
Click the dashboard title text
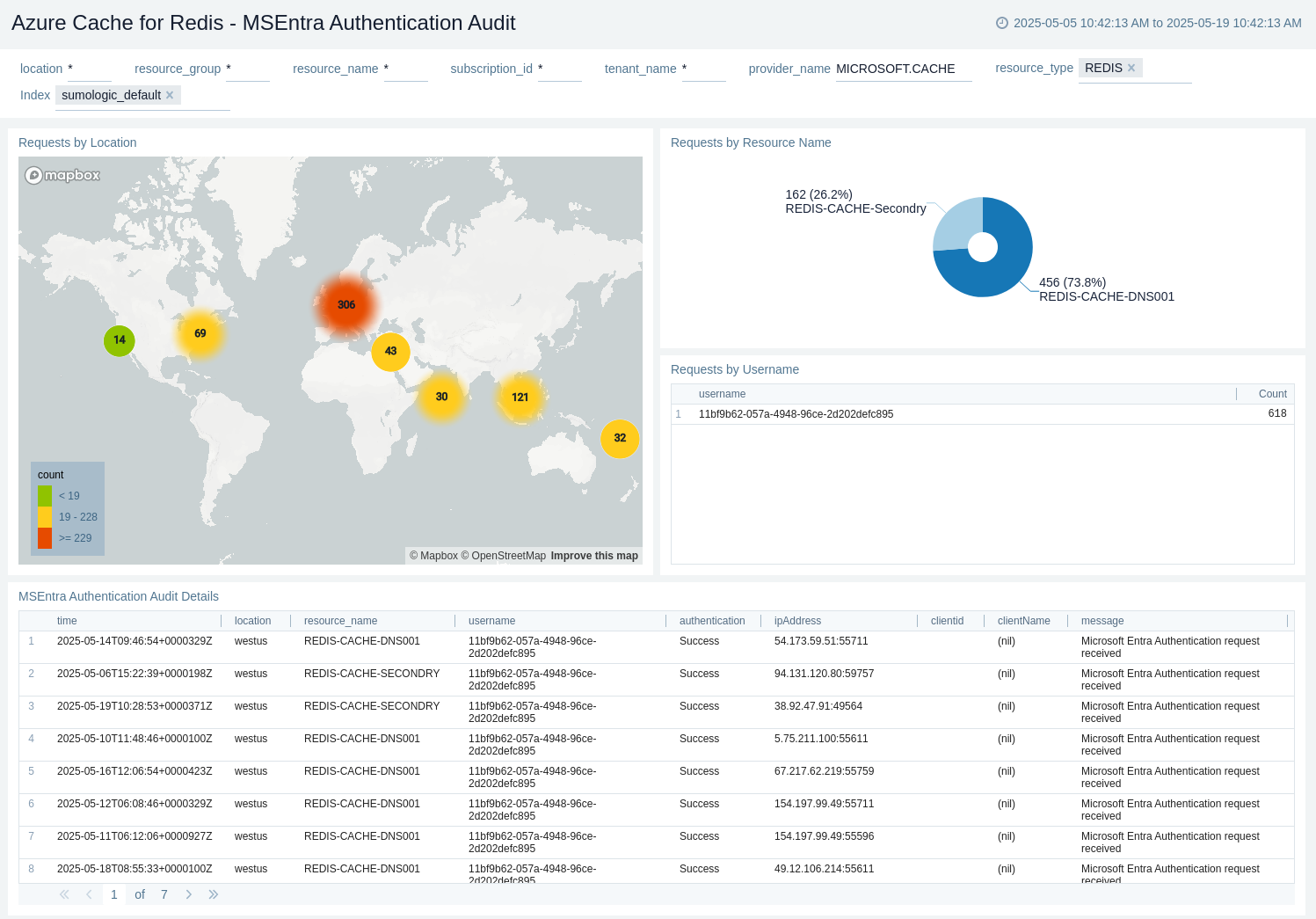264,23
